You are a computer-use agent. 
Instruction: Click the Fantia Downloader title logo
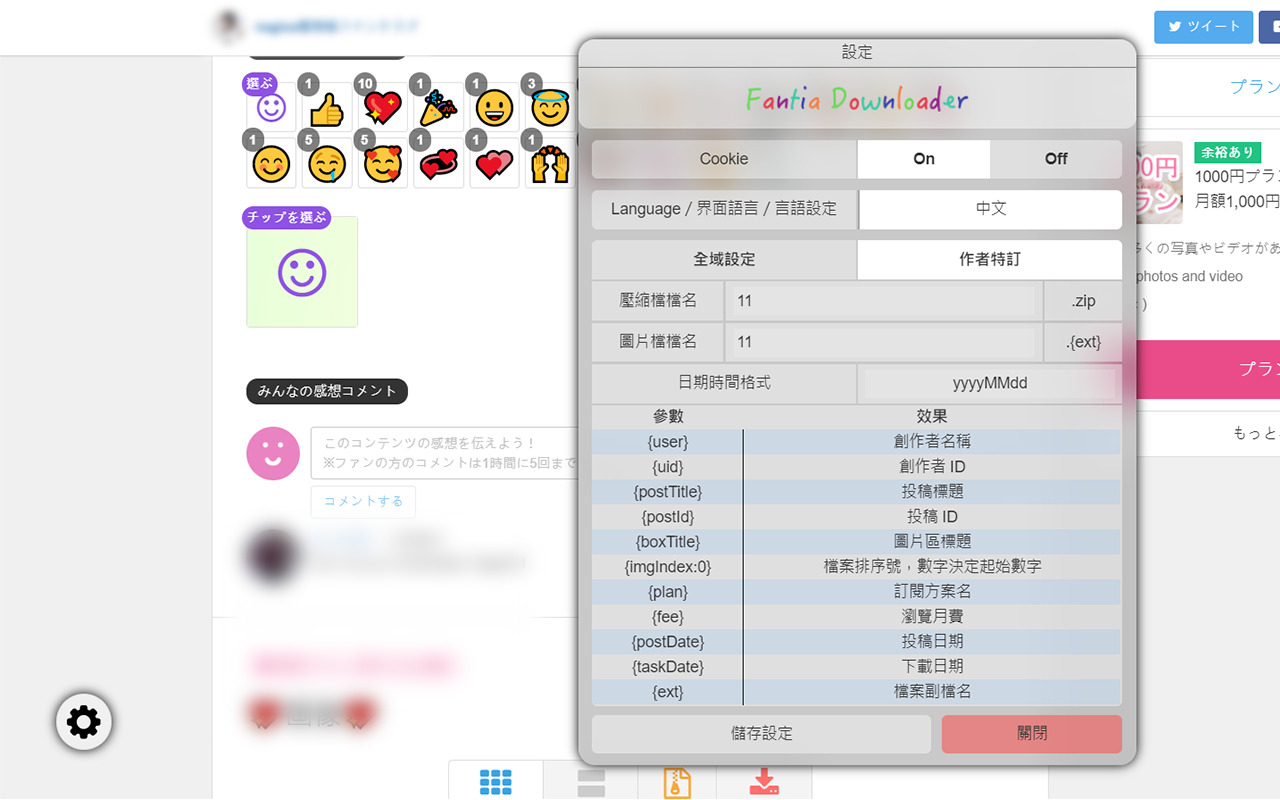tap(857, 100)
